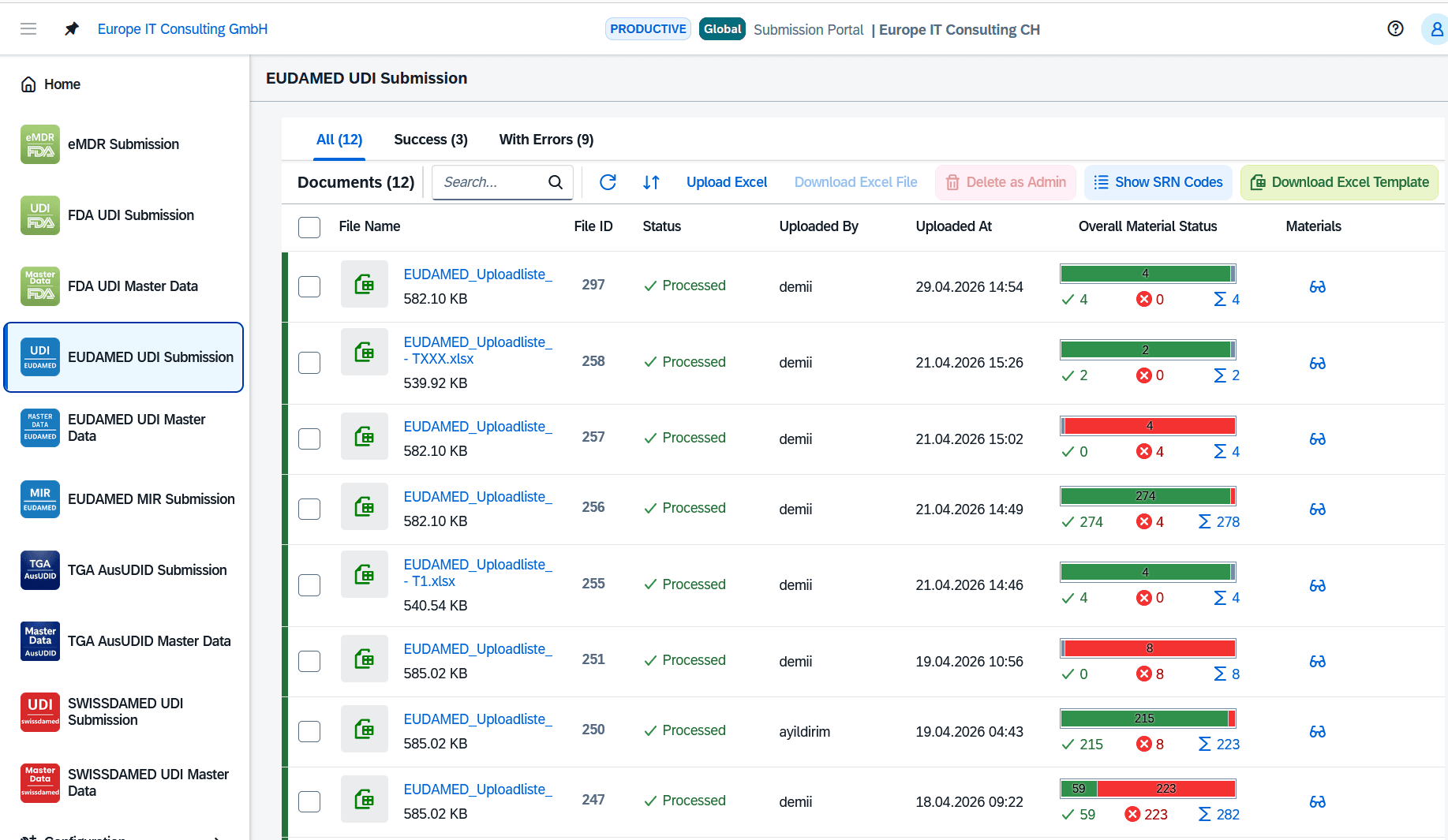Click the Show SRN Codes button
The width and height of the screenshot is (1448, 840).
click(x=1158, y=182)
